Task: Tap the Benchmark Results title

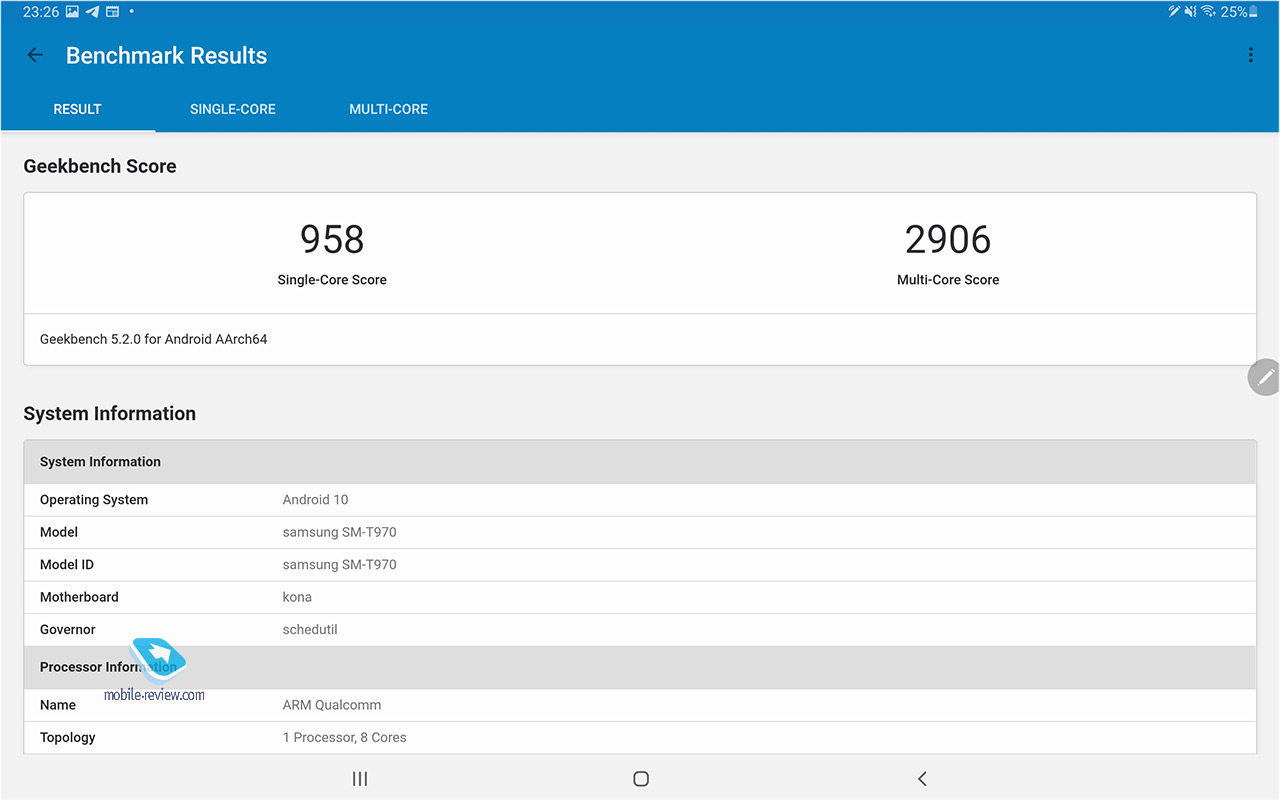Action: click(167, 56)
